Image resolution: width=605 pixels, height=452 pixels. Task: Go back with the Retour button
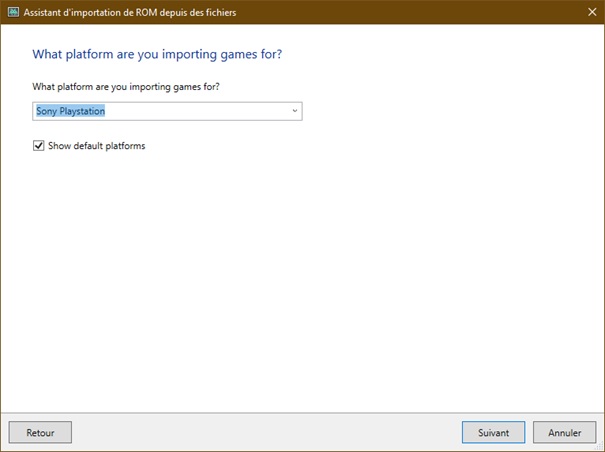click(x=40, y=432)
